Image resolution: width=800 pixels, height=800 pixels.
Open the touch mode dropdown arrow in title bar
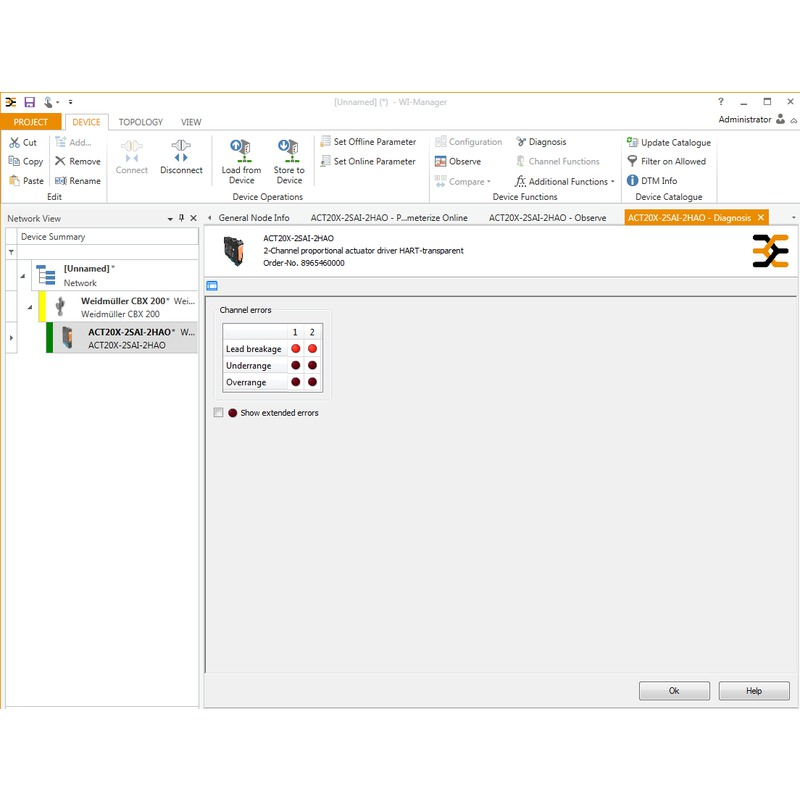pos(58,103)
